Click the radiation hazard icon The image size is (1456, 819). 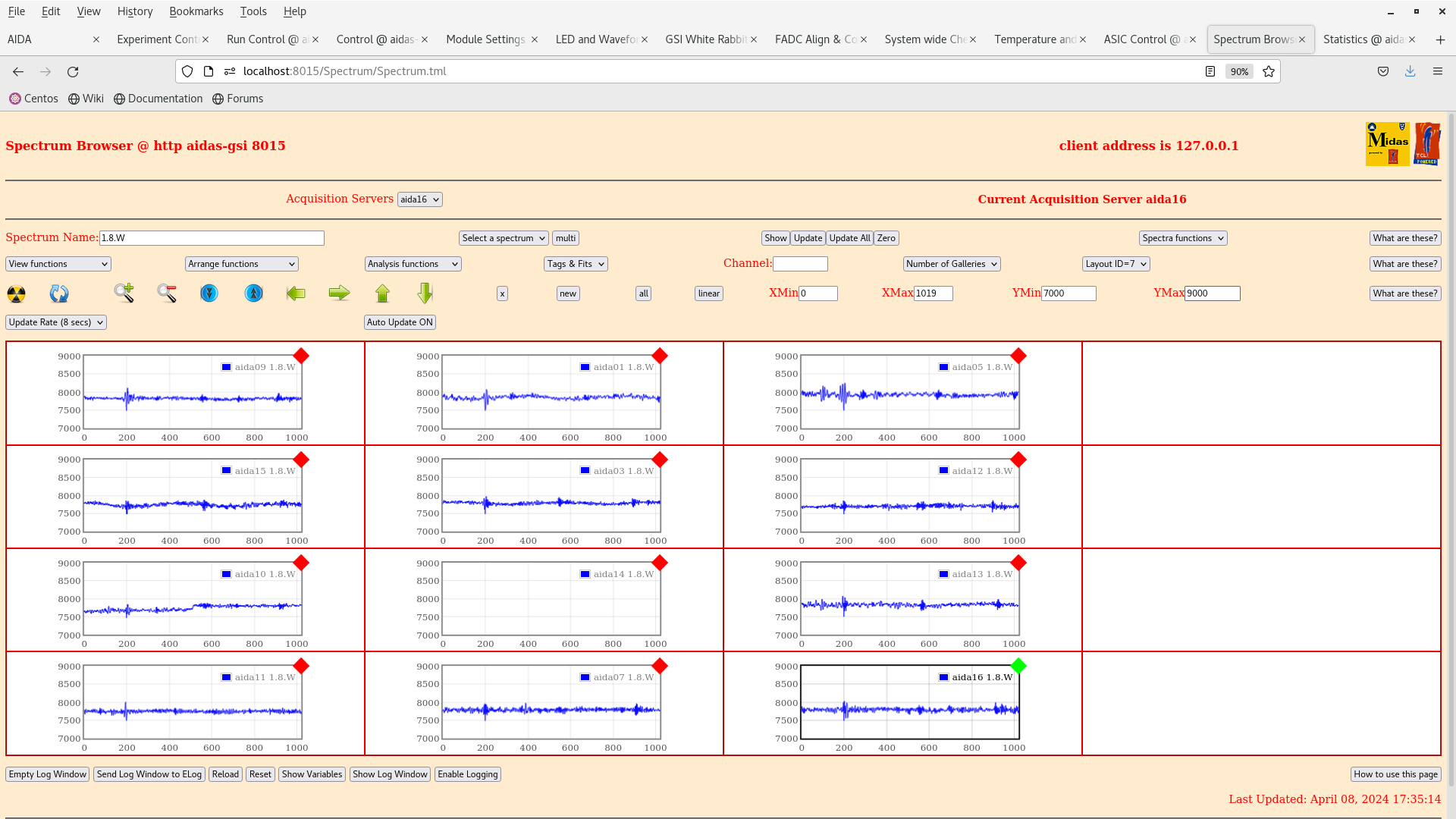click(16, 293)
